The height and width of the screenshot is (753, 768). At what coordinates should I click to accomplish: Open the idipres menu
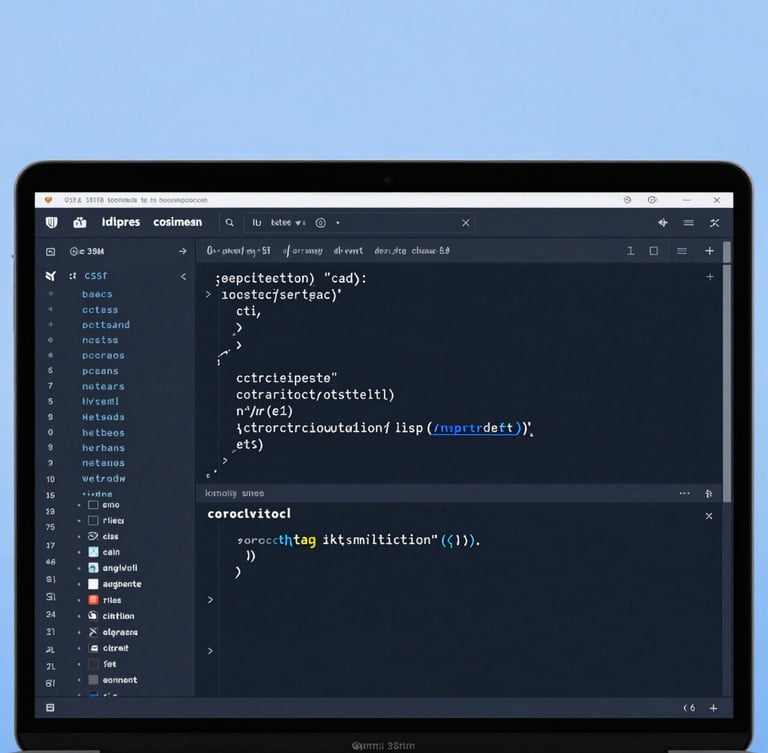(121, 222)
